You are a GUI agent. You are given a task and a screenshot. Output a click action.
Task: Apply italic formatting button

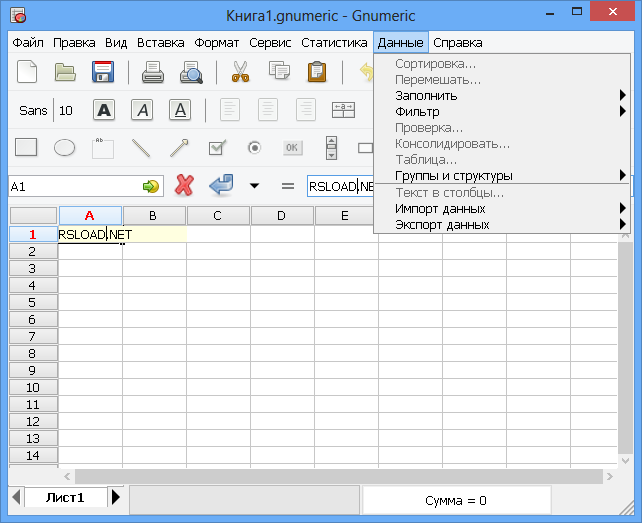[x=142, y=110]
